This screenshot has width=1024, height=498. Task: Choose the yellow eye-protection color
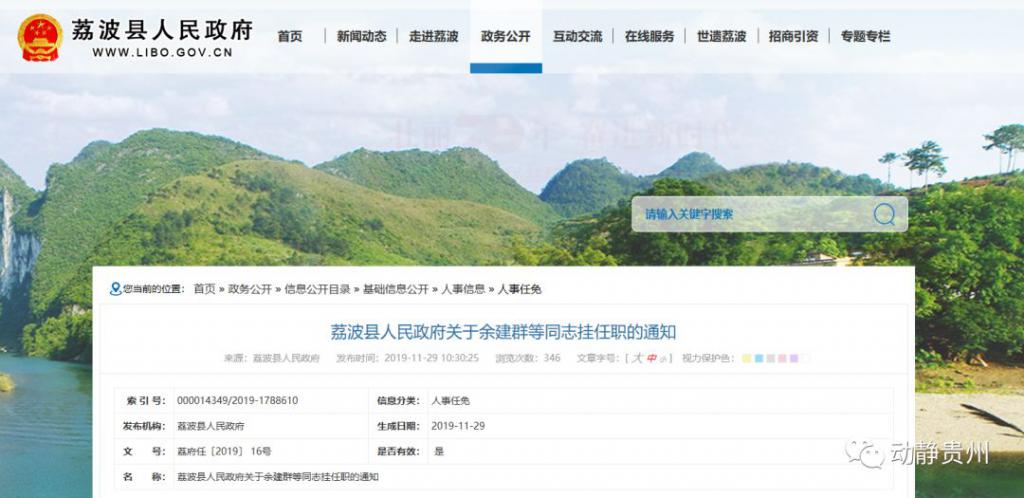pos(746,358)
